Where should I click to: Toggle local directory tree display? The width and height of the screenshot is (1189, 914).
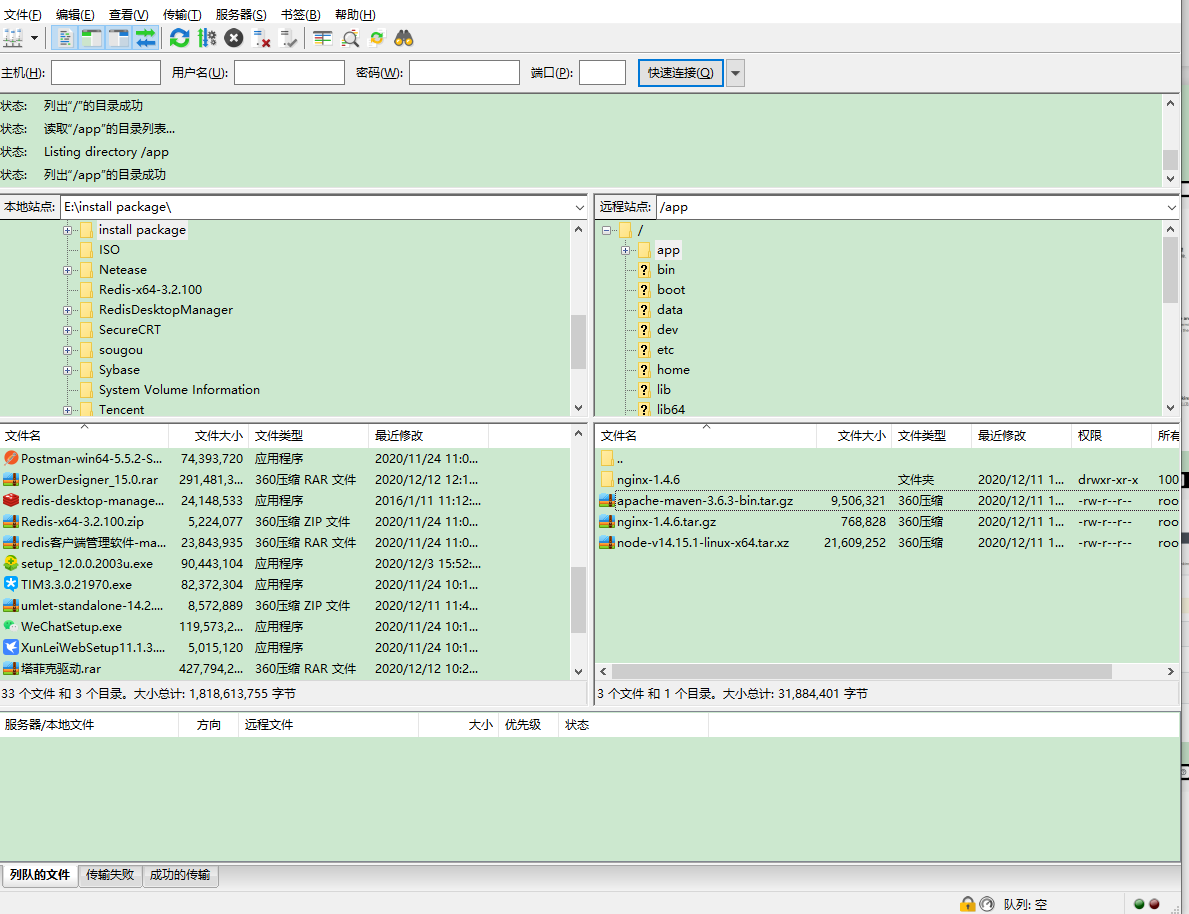[92, 38]
